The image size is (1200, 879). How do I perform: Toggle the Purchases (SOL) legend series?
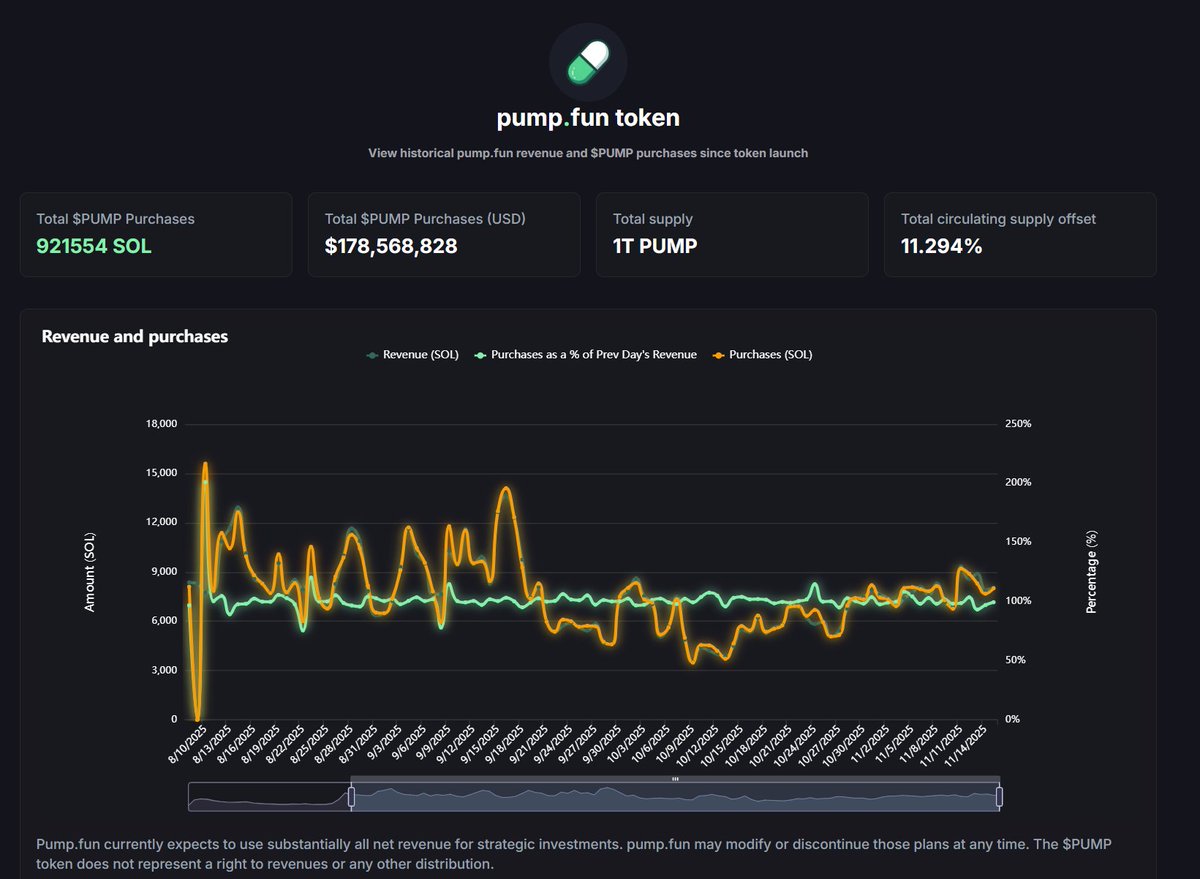click(x=762, y=354)
